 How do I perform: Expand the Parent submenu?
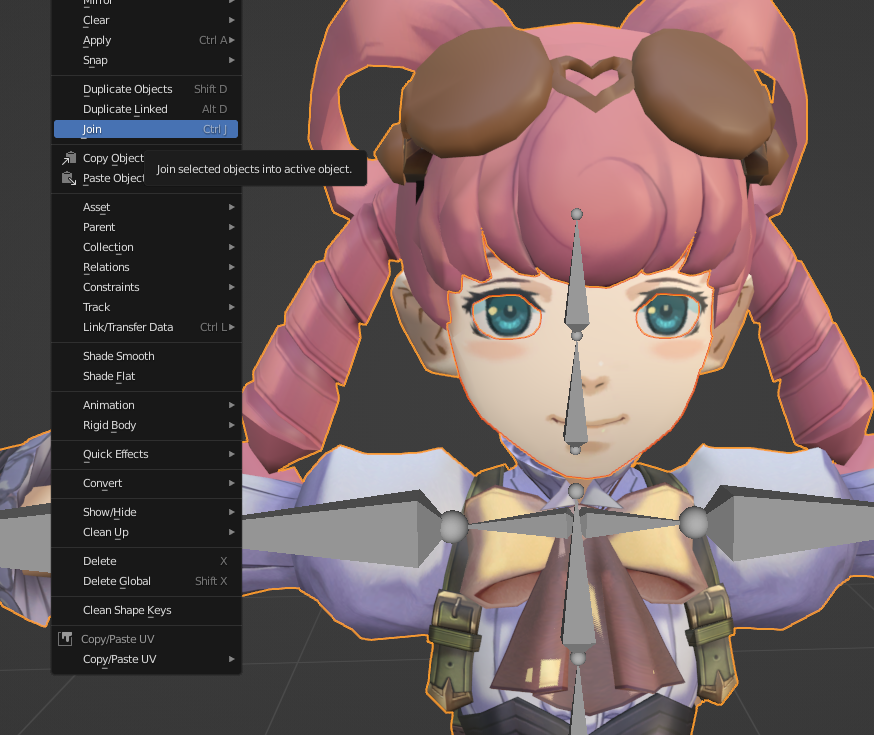(x=146, y=227)
